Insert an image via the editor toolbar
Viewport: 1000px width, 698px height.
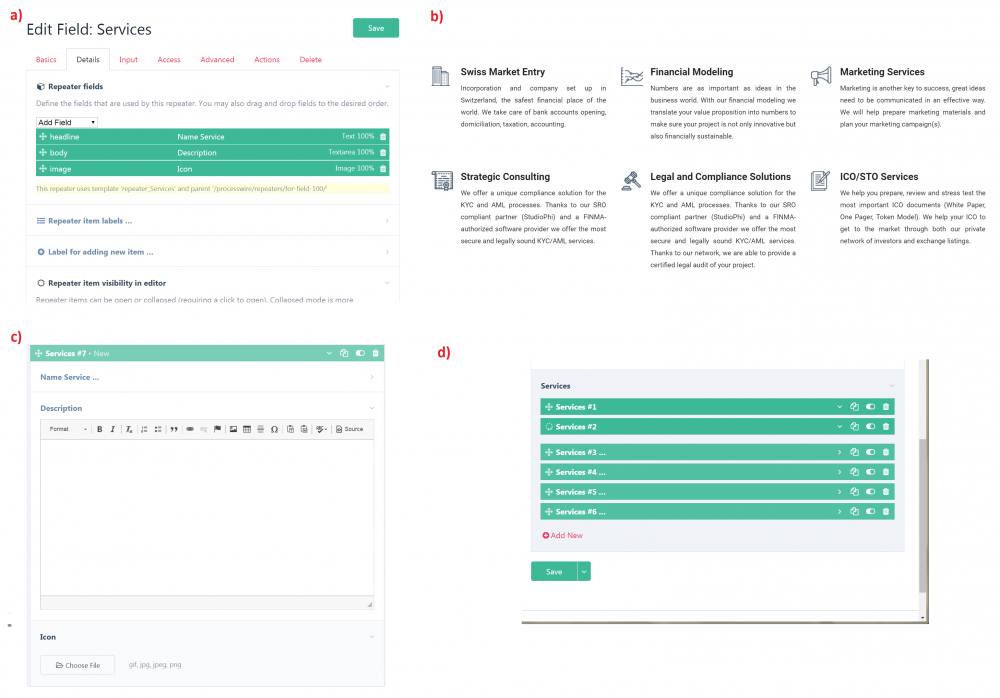coord(232,429)
